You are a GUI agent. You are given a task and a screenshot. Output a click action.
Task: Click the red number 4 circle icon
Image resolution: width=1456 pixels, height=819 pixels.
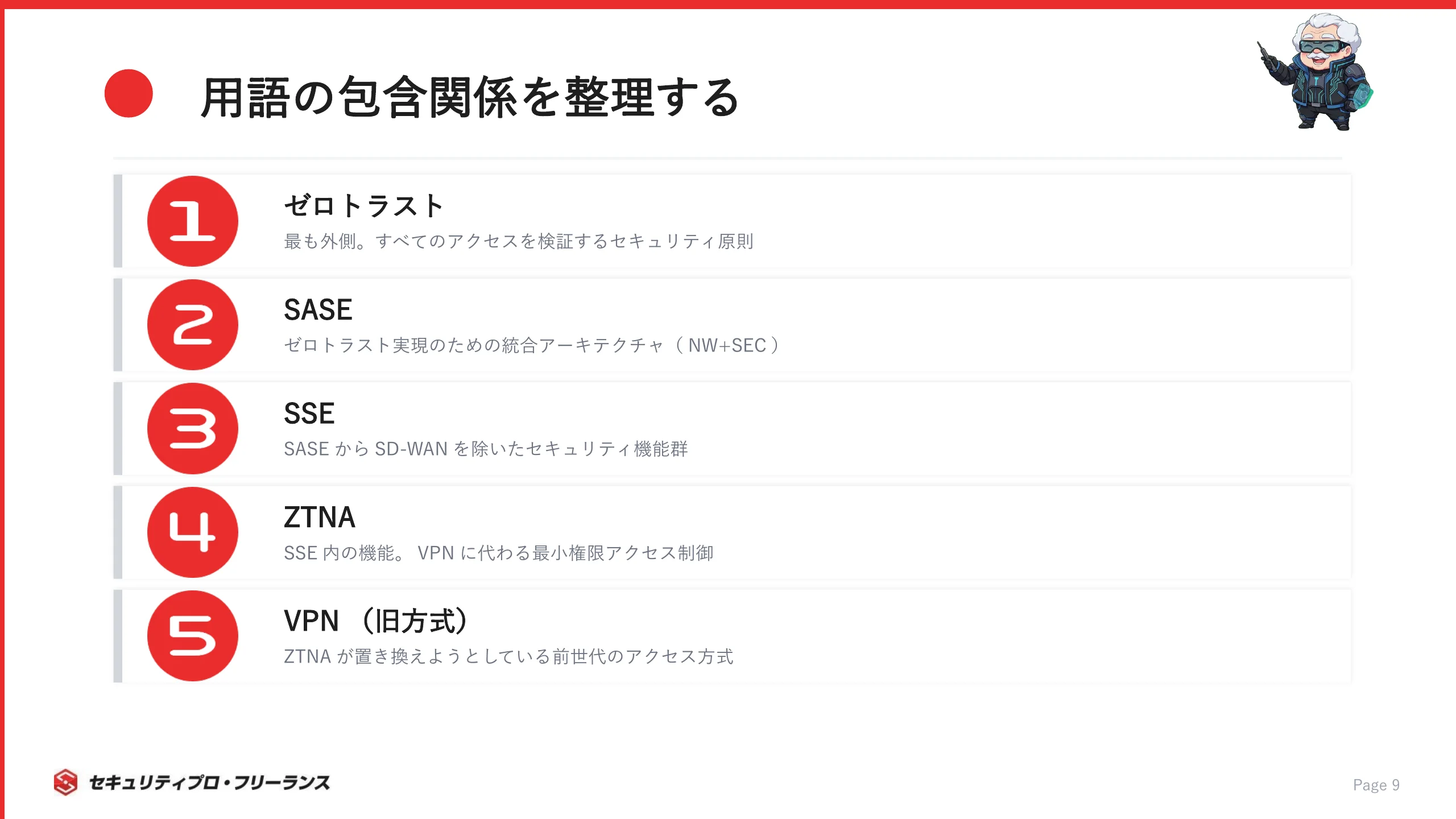click(192, 532)
